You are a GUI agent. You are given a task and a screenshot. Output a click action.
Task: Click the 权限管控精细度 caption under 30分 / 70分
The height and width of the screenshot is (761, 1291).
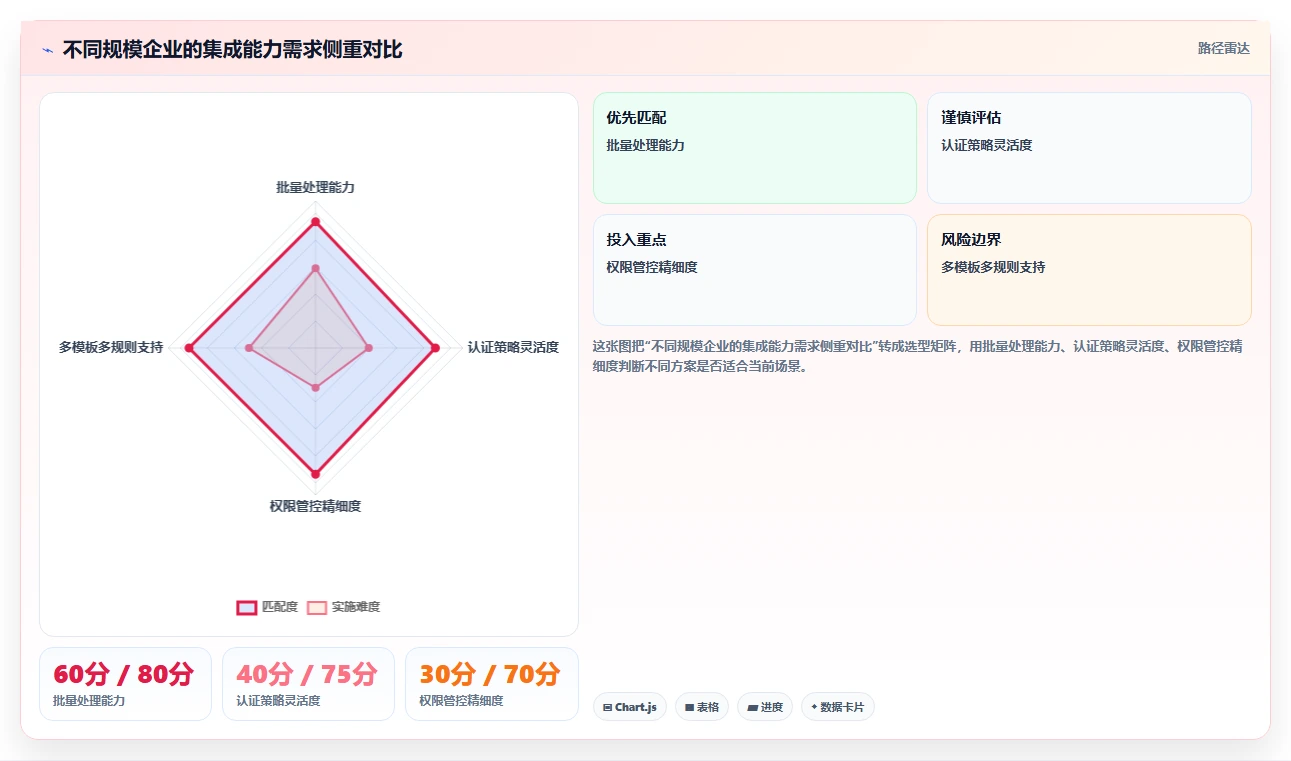(461, 701)
